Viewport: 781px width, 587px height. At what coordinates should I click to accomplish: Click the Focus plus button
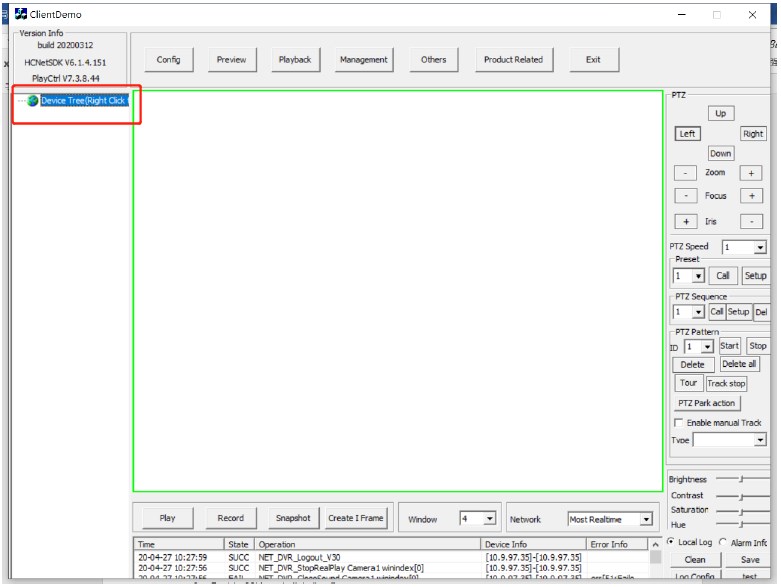click(x=751, y=196)
